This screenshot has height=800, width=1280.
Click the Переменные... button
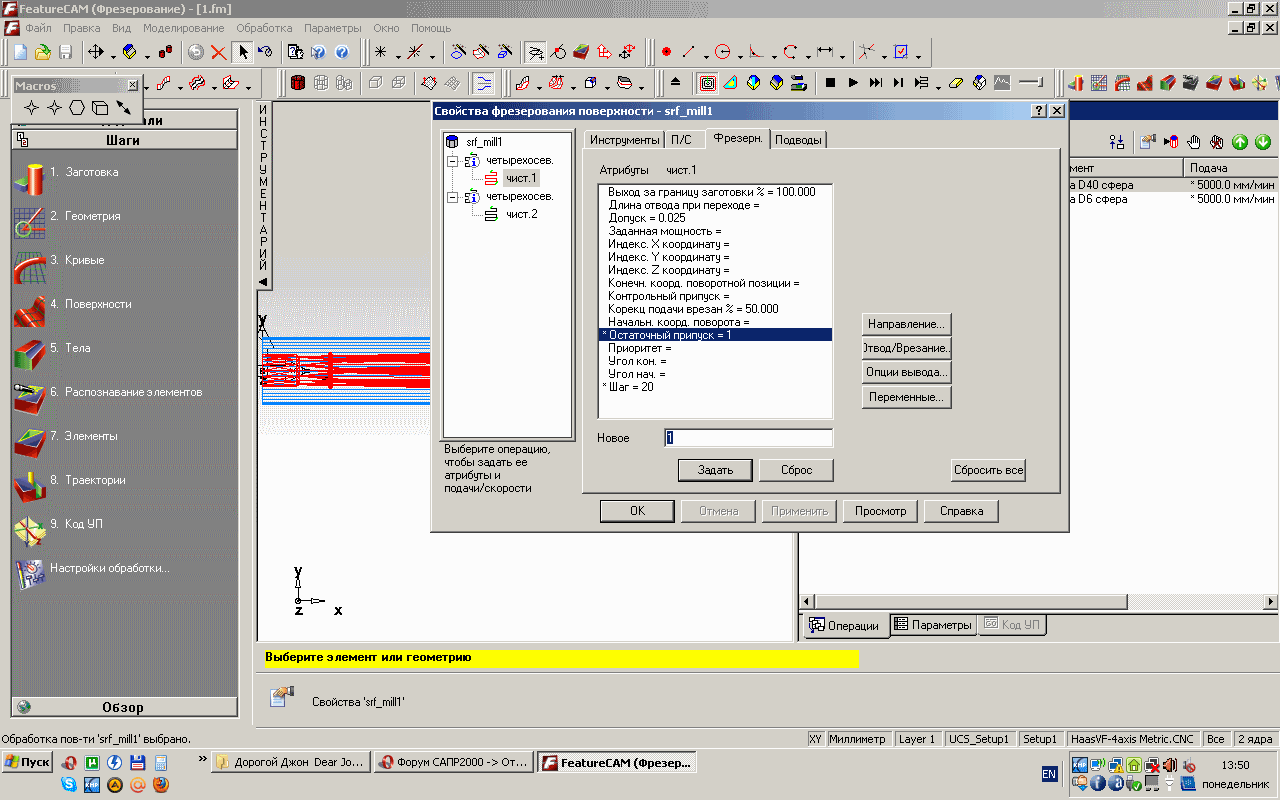tap(906, 397)
